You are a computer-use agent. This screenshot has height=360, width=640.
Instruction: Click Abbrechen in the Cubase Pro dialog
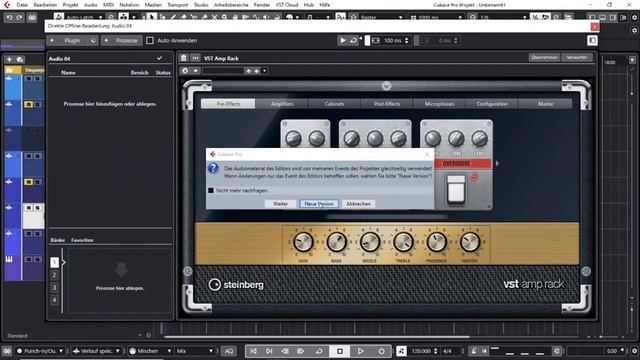coord(358,204)
